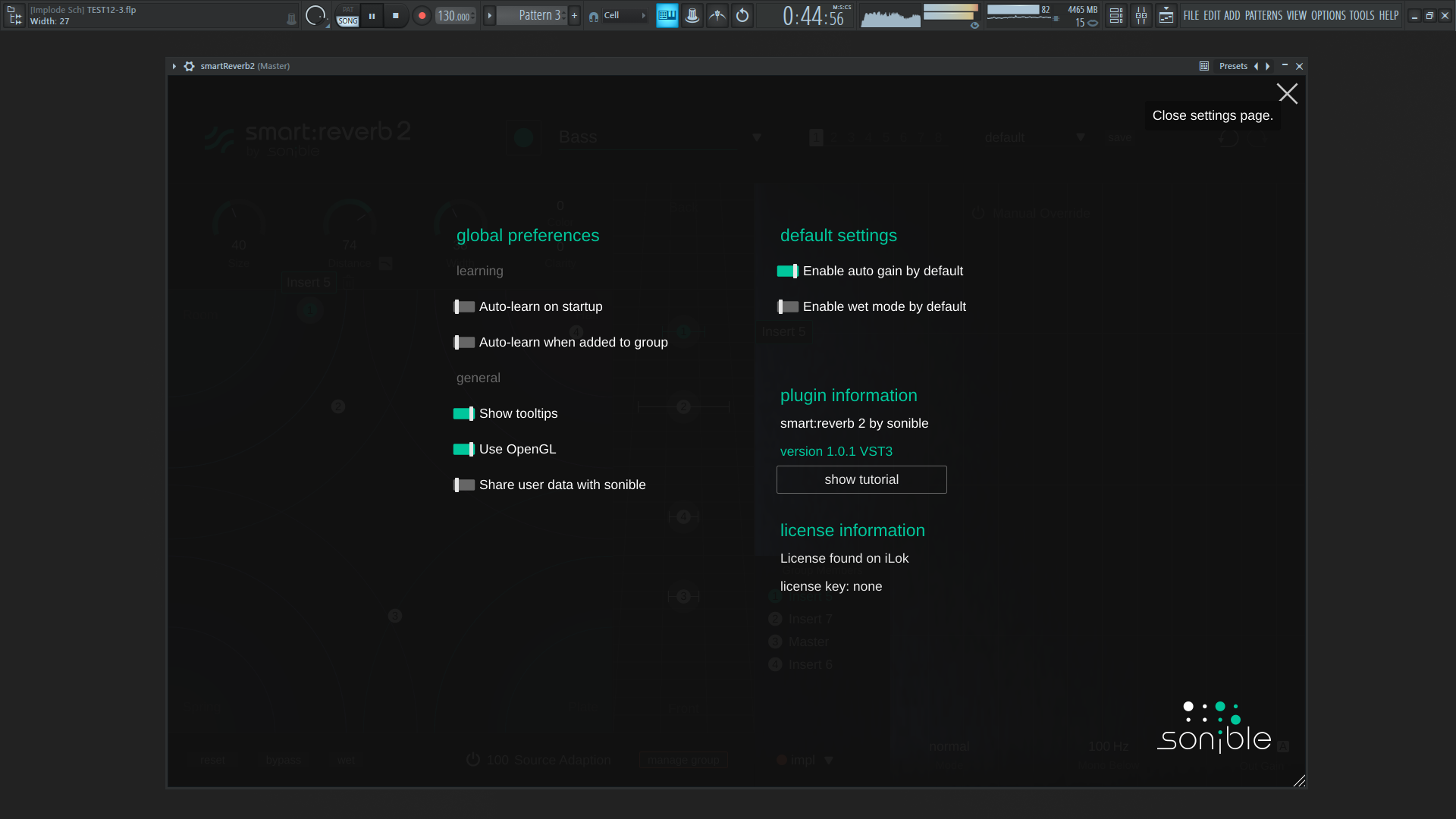Switch to PAT mode
Viewport: 1456px width, 819px height.
coord(348,10)
